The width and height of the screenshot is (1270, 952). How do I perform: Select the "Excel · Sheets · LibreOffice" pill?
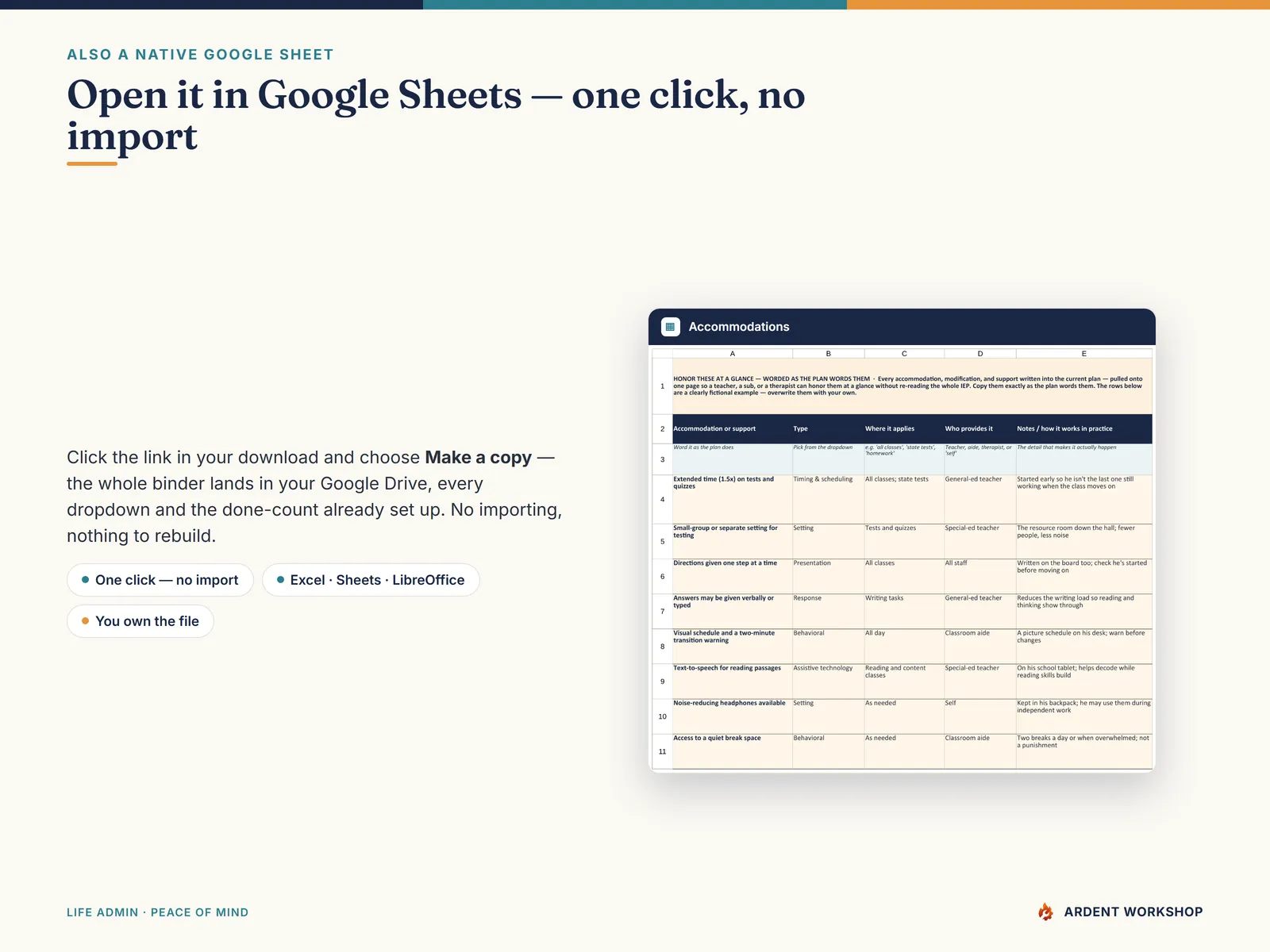[371, 580]
